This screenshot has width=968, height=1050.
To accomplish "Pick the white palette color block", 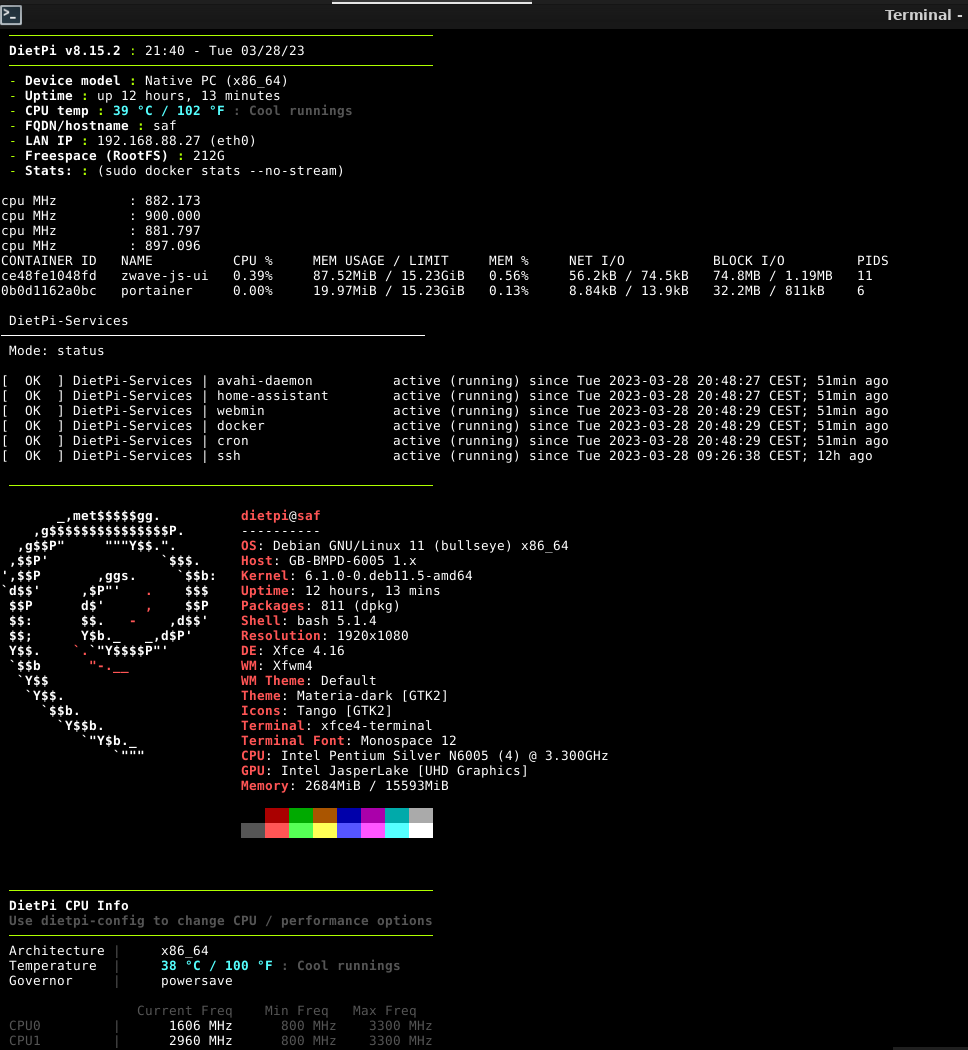I will pos(421,830).
